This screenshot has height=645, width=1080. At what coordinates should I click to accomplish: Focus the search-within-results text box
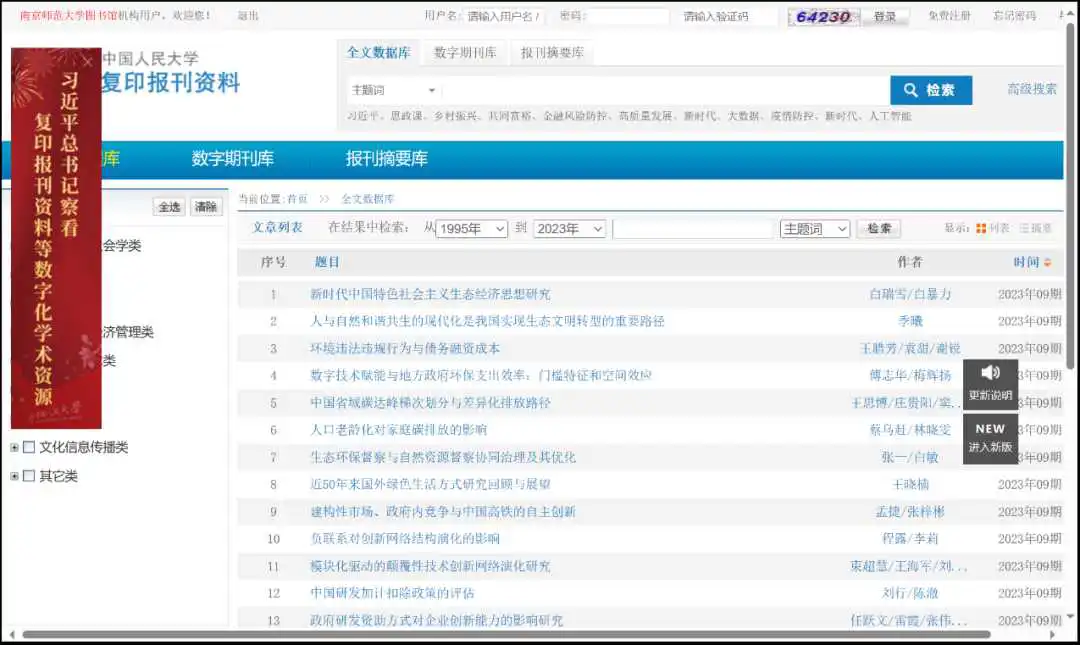pyautogui.click(x=693, y=229)
